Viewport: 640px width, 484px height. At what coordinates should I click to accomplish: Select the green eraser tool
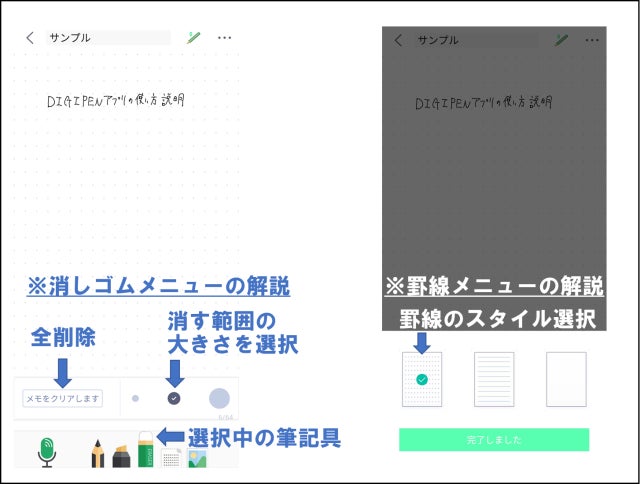click(x=146, y=452)
